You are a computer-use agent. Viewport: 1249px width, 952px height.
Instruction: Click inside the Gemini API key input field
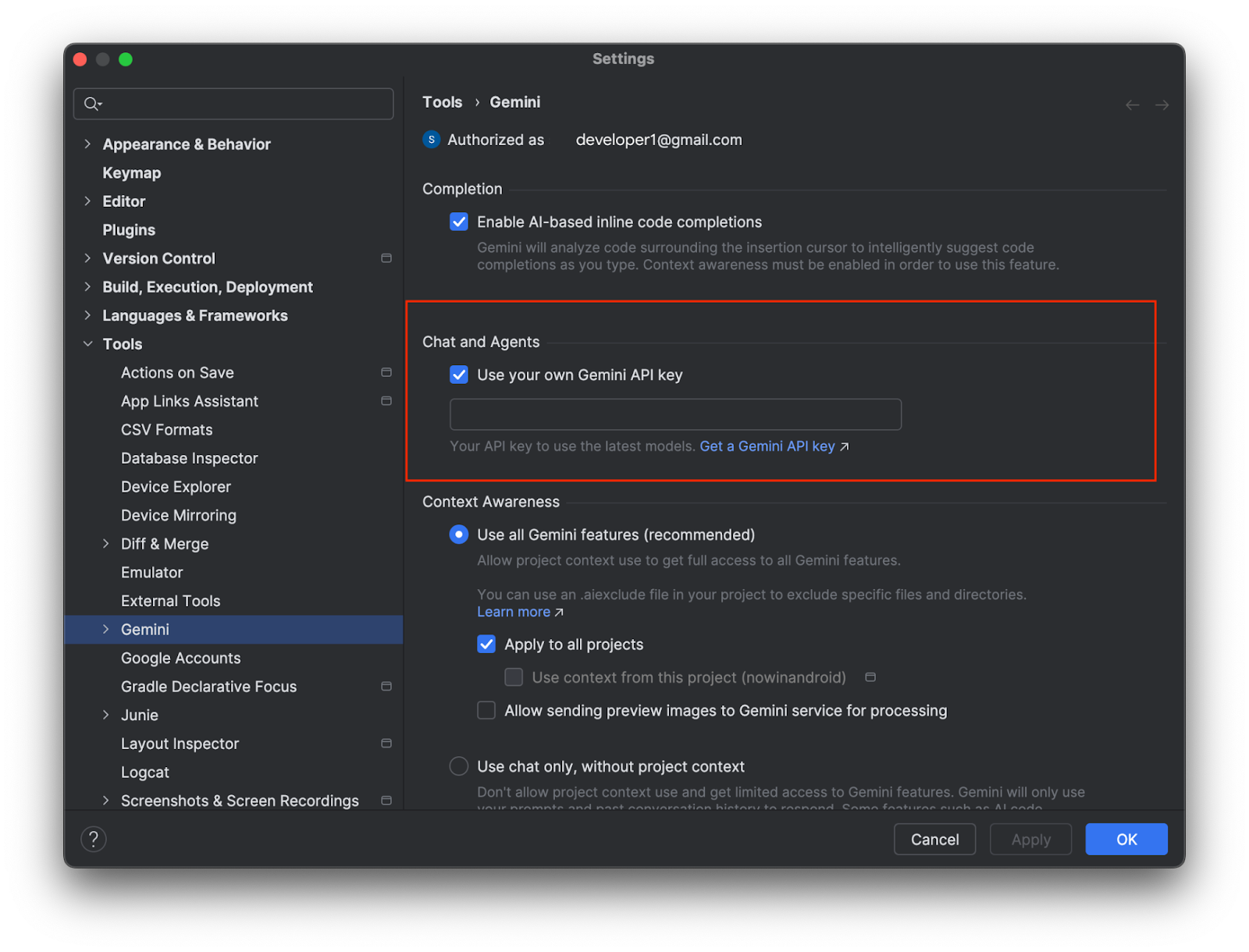(x=674, y=414)
